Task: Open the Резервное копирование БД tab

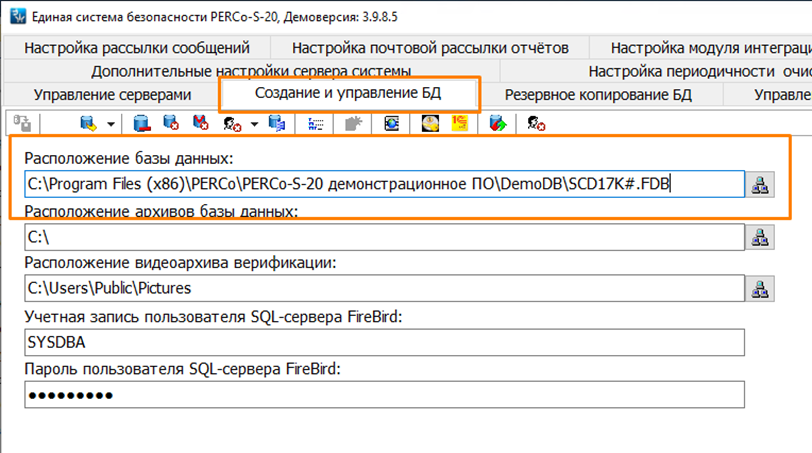Action: [598, 95]
